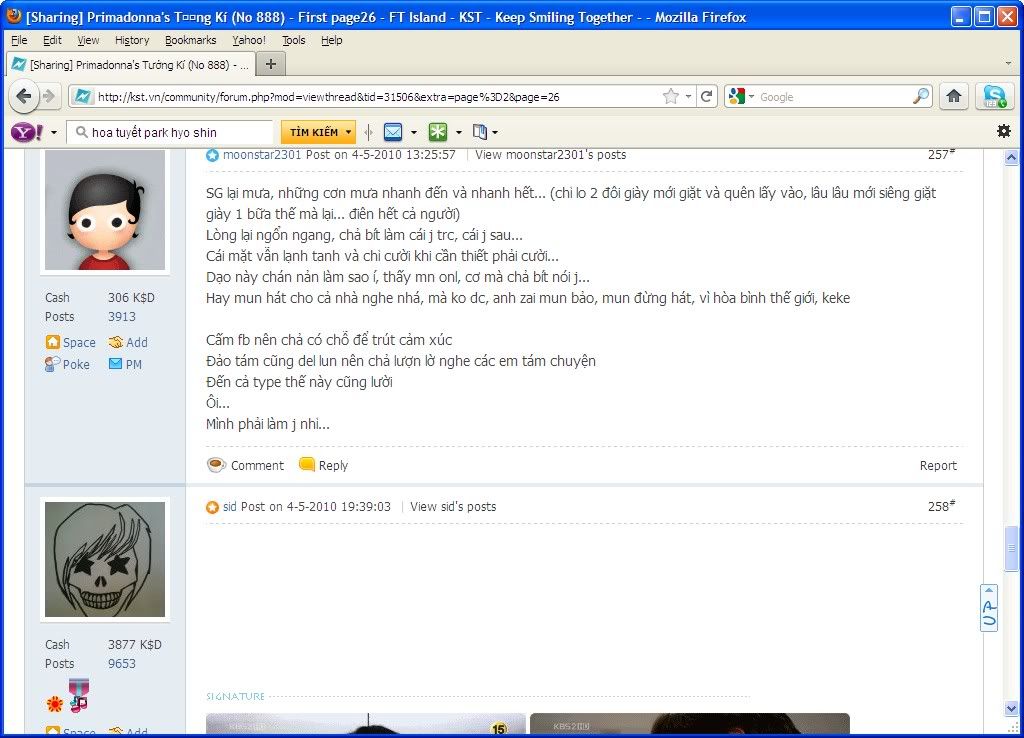The width and height of the screenshot is (1024, 738).
Task: Click View sid's posts link
Action: click(x=453, y=507)
